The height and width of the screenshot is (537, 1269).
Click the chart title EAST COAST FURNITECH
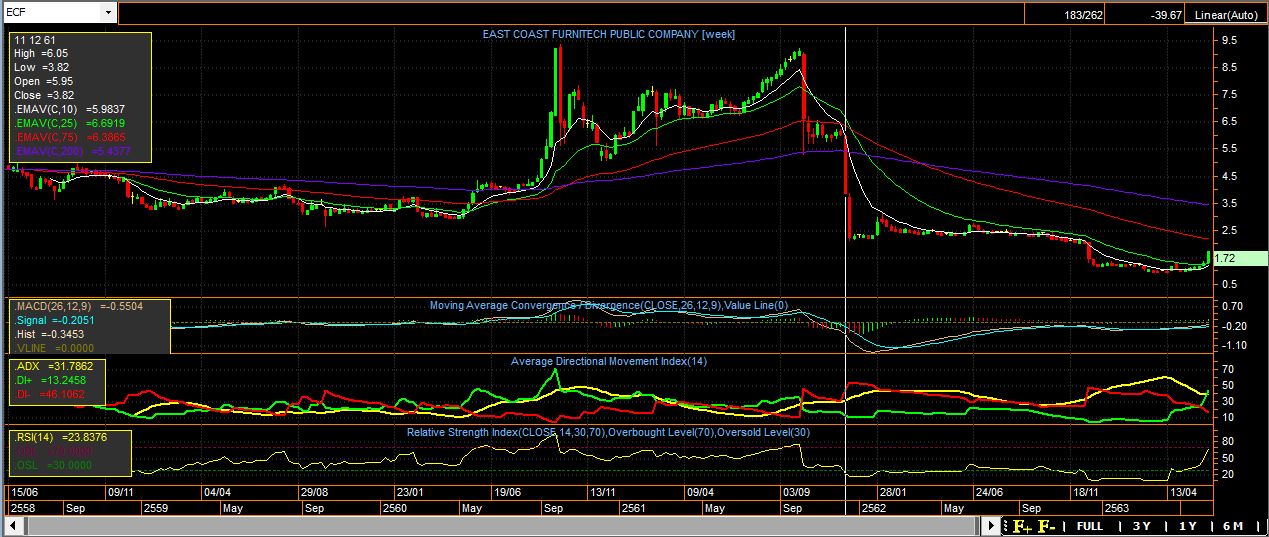[608, 34]
